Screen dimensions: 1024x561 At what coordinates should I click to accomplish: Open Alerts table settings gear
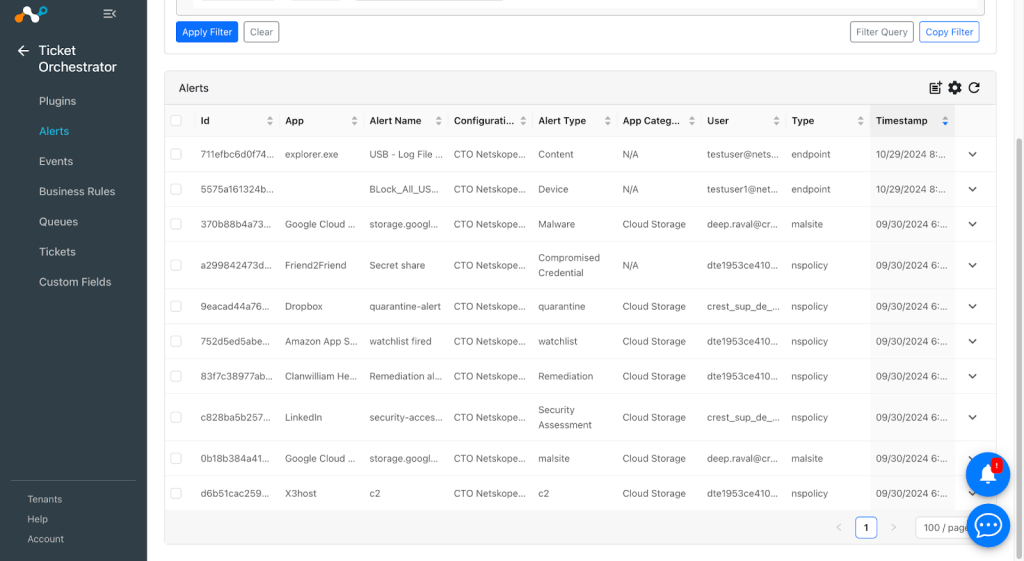(955, 88)
